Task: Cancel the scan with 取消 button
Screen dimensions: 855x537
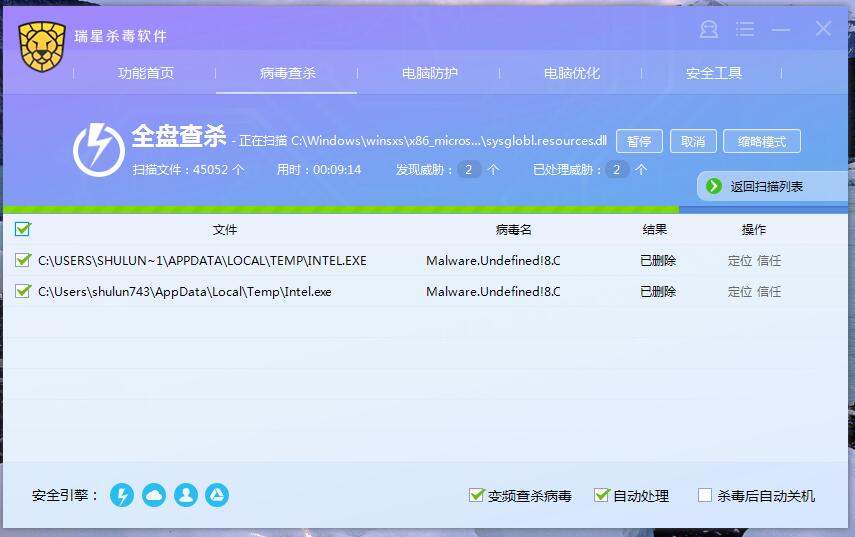Action: (693, 141)
